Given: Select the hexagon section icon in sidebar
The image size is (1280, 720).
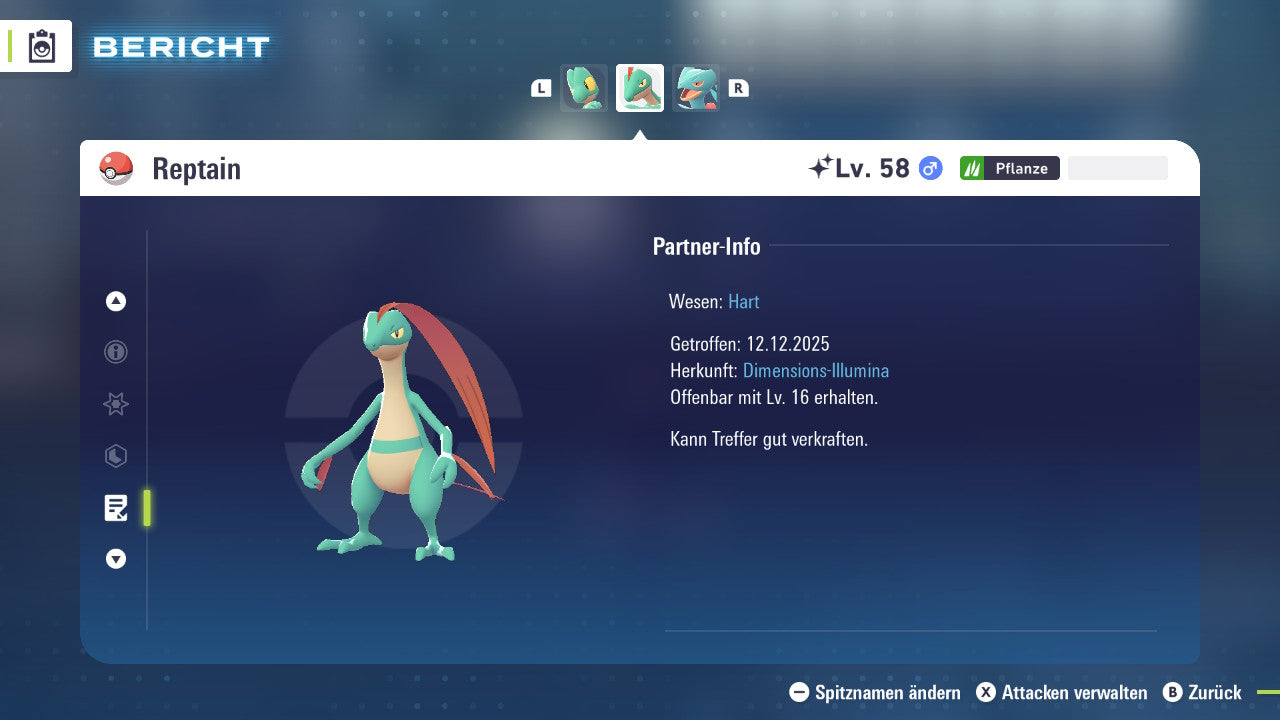Looking at the screenshot, I should [115, 456].
